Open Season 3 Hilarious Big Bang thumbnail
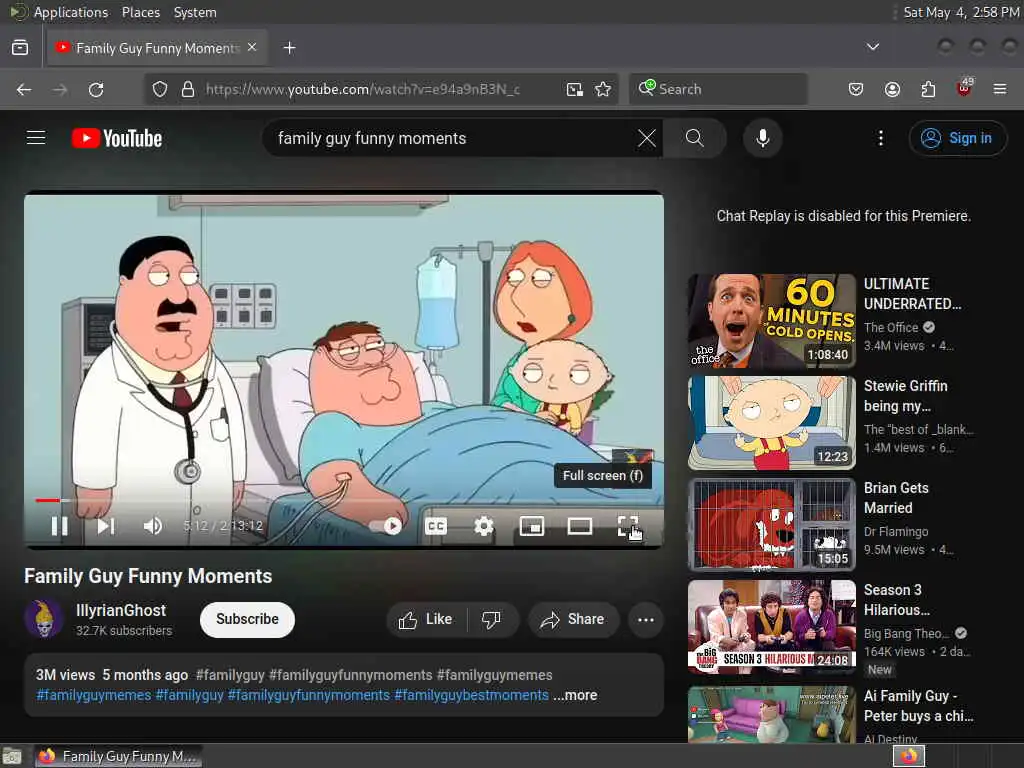This screenshot has height=768, width=1024. [x=771, y=626]
